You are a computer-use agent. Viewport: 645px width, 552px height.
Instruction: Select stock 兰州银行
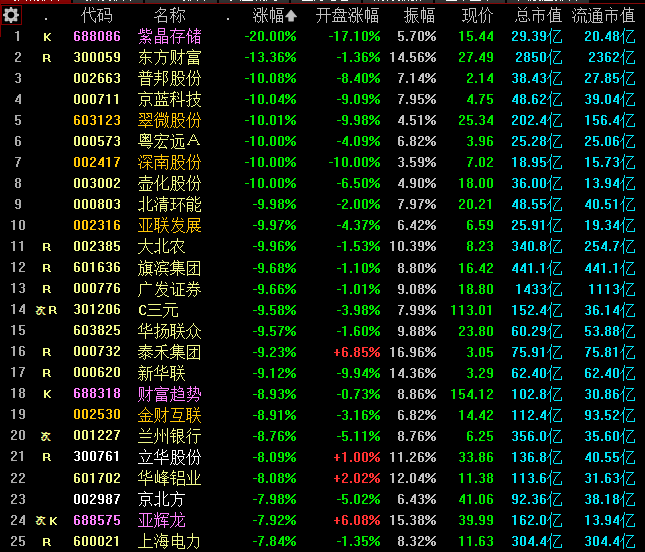(169, 436)
